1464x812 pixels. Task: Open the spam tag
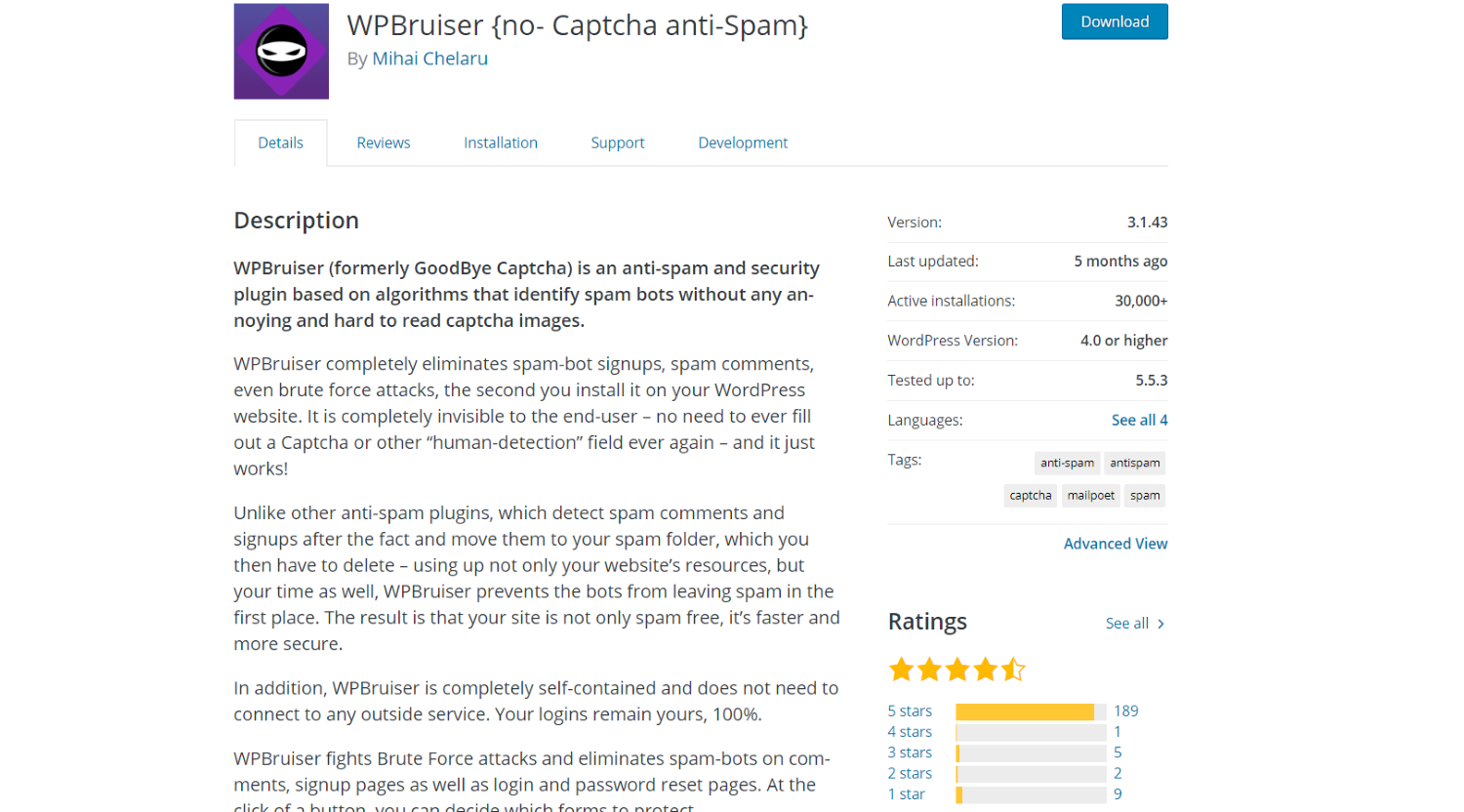click(x=1145, y=495)
